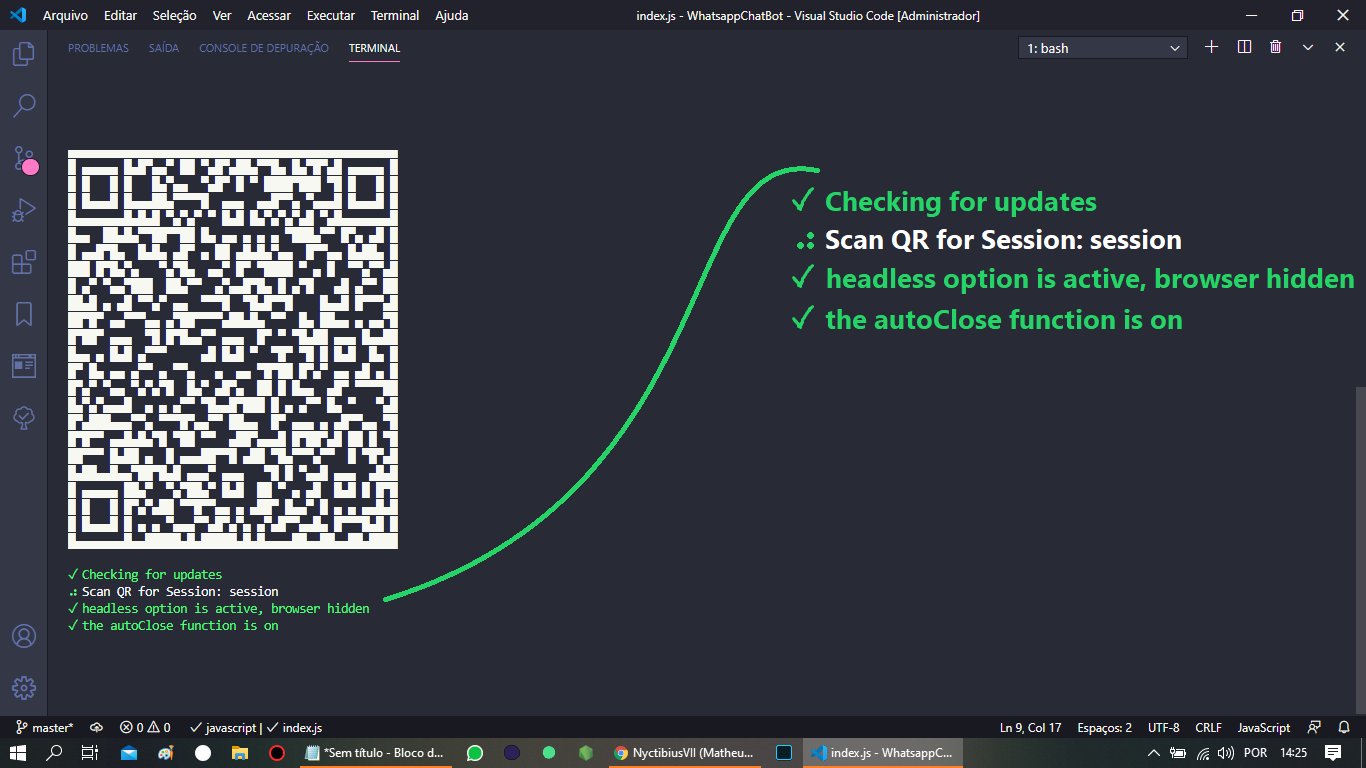Open the Bookmarks view in activity bar
The height and width of the screenshot is (768, 1366).
pos(24,314)
